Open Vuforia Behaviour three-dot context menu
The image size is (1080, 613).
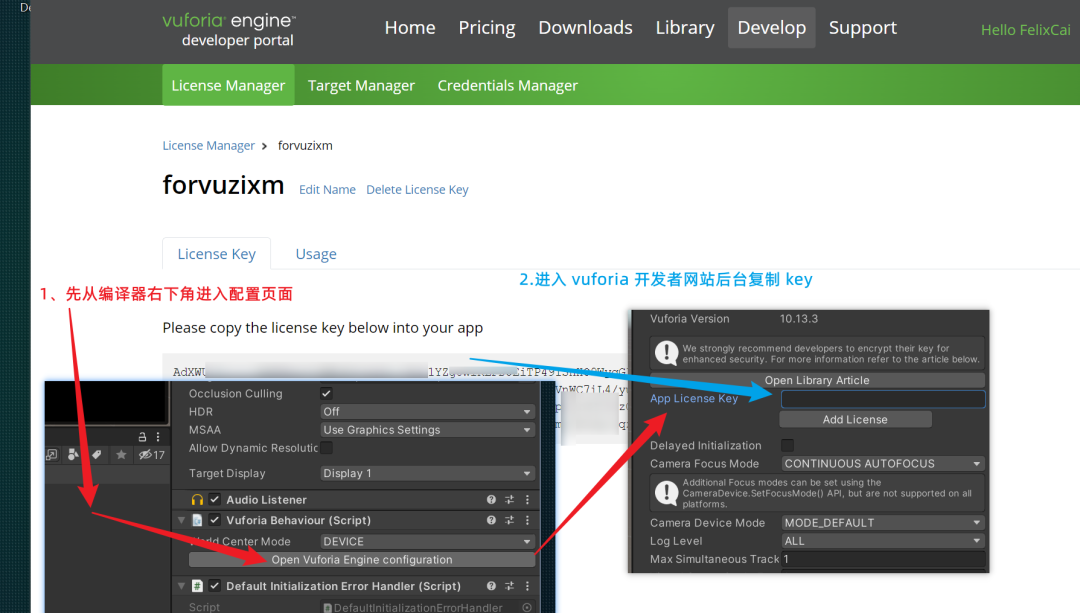(528, 520)
